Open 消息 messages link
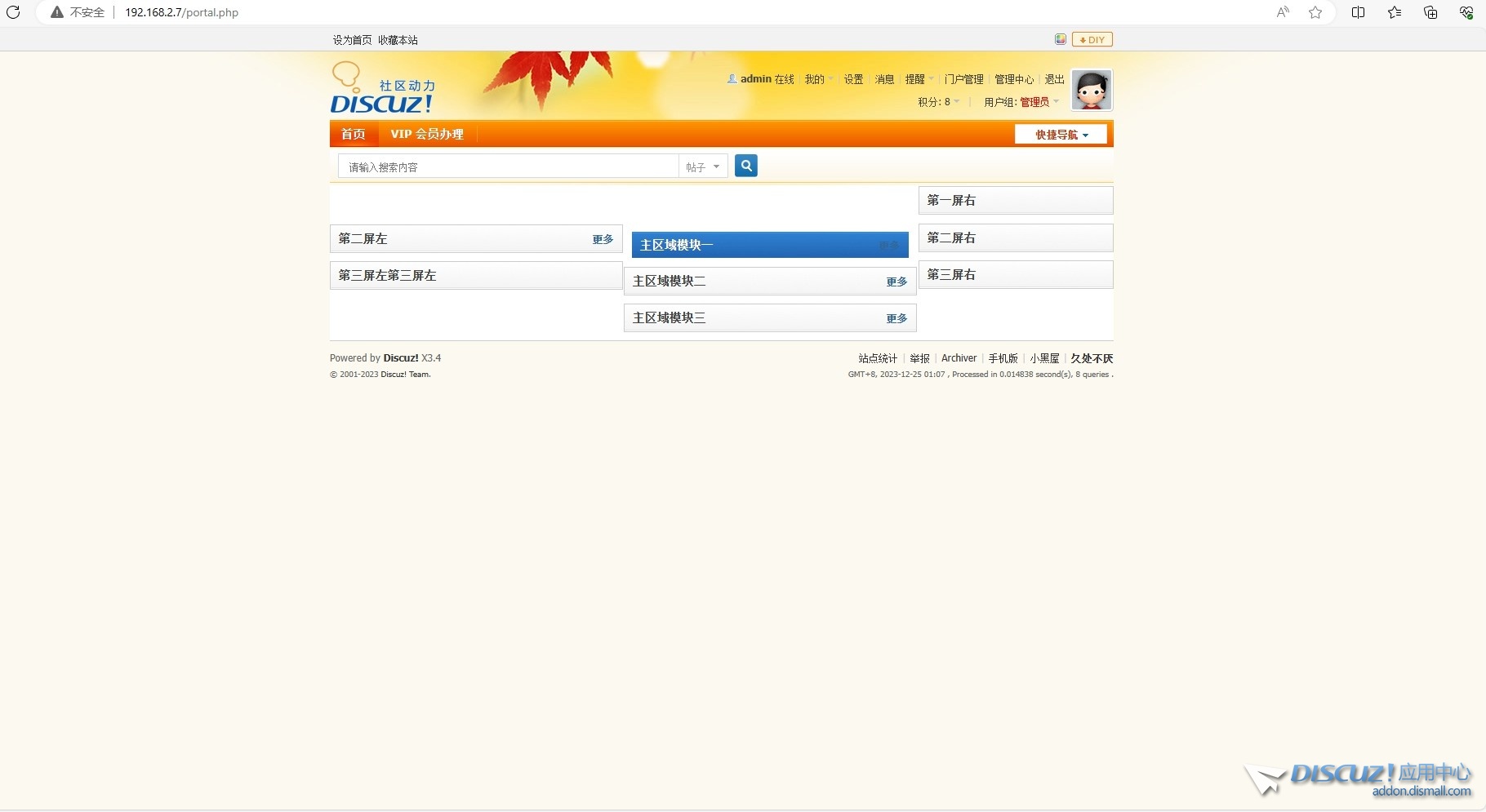 [x=884, y=79]
